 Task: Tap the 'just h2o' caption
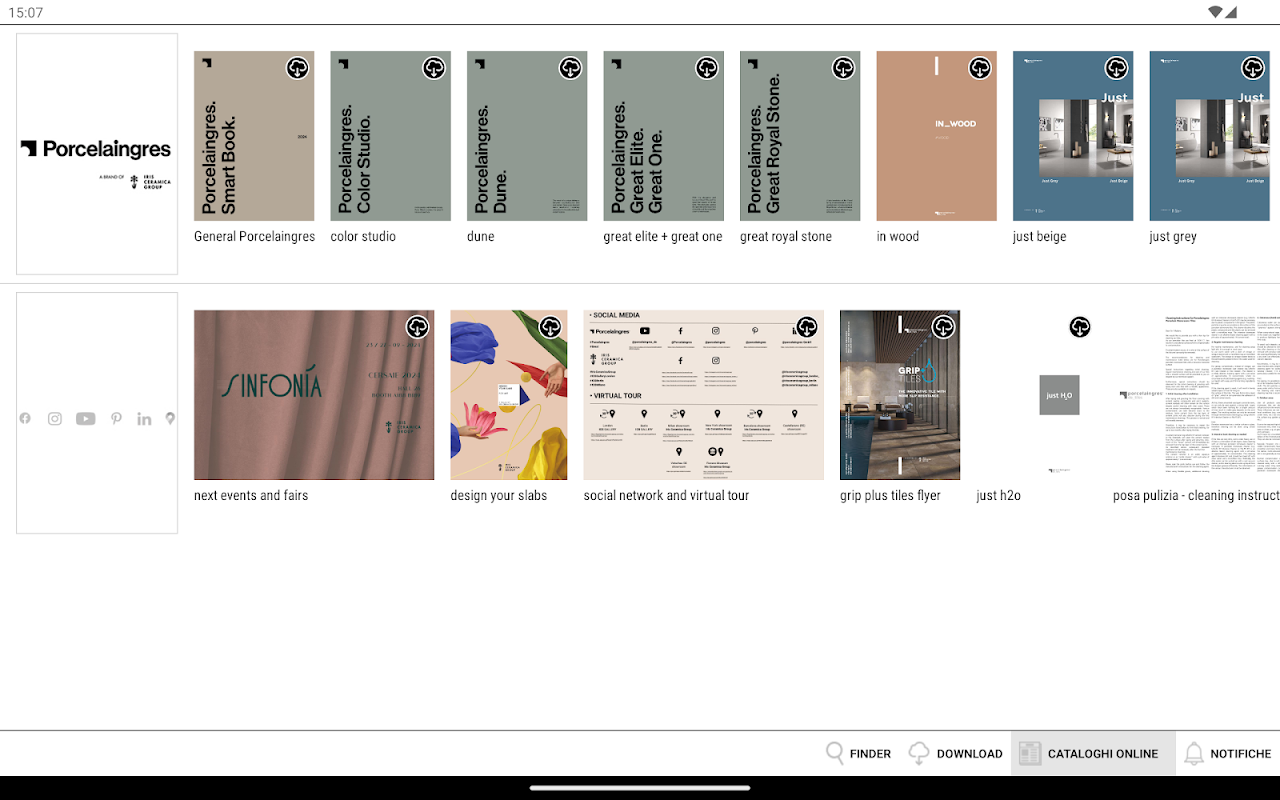(999, 496)
